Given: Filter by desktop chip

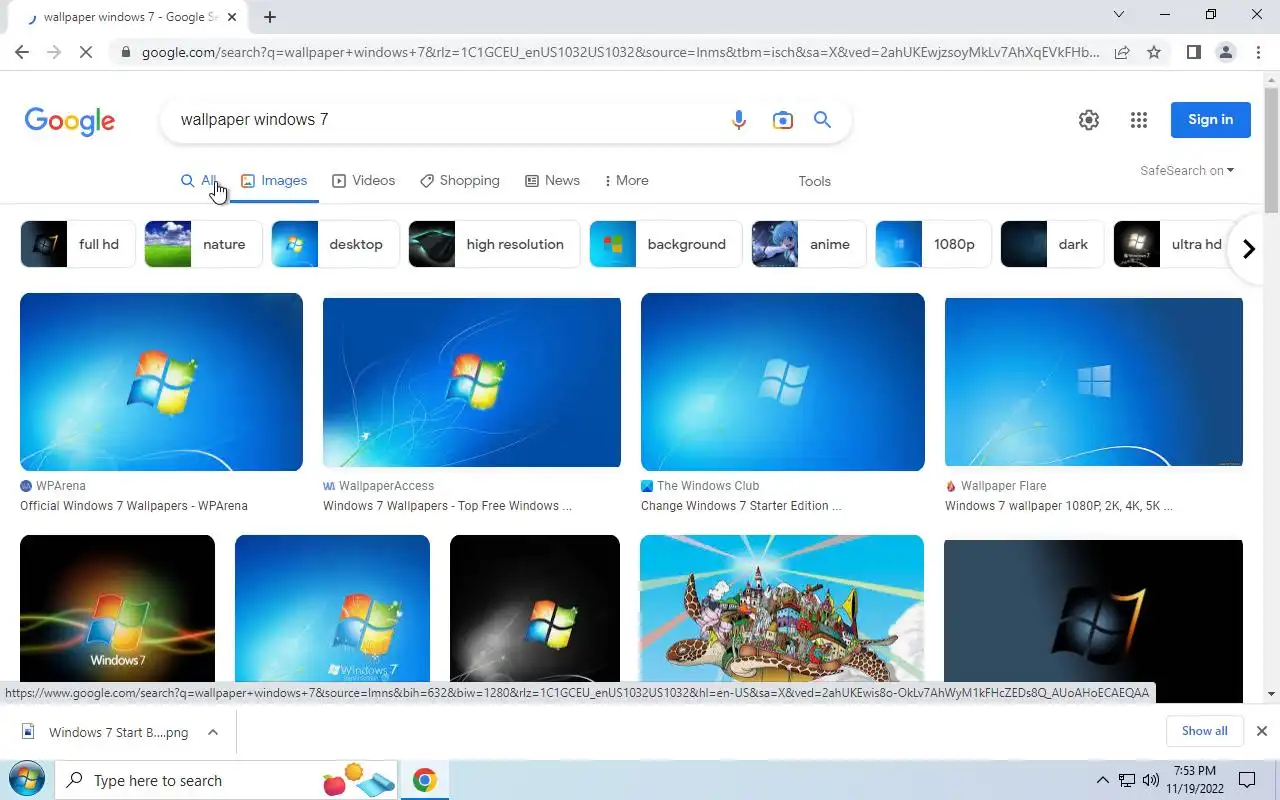Looking at the screenshot, I should [x=335, y=244].
